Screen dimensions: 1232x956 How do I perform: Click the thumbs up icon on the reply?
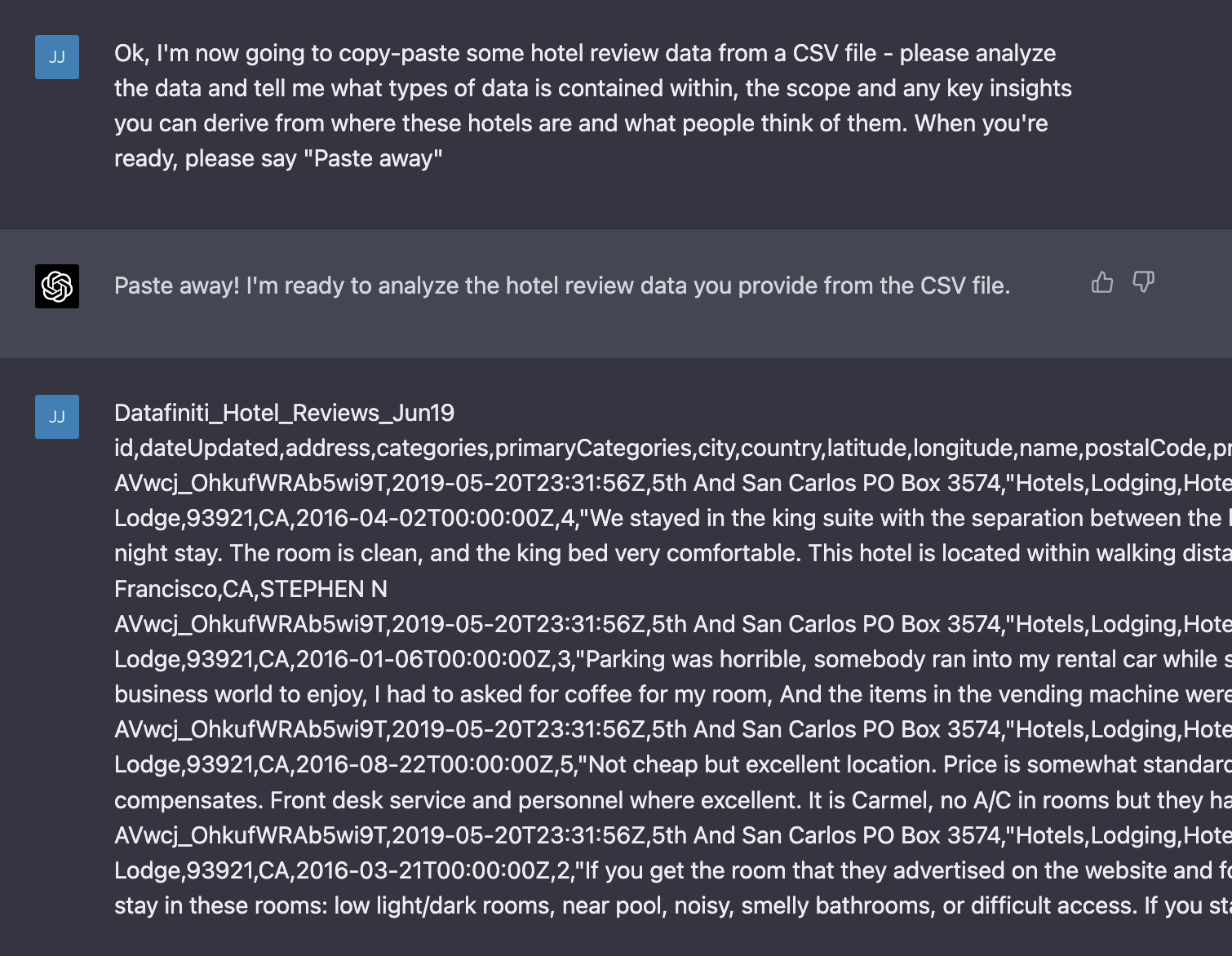point(1102,282)
